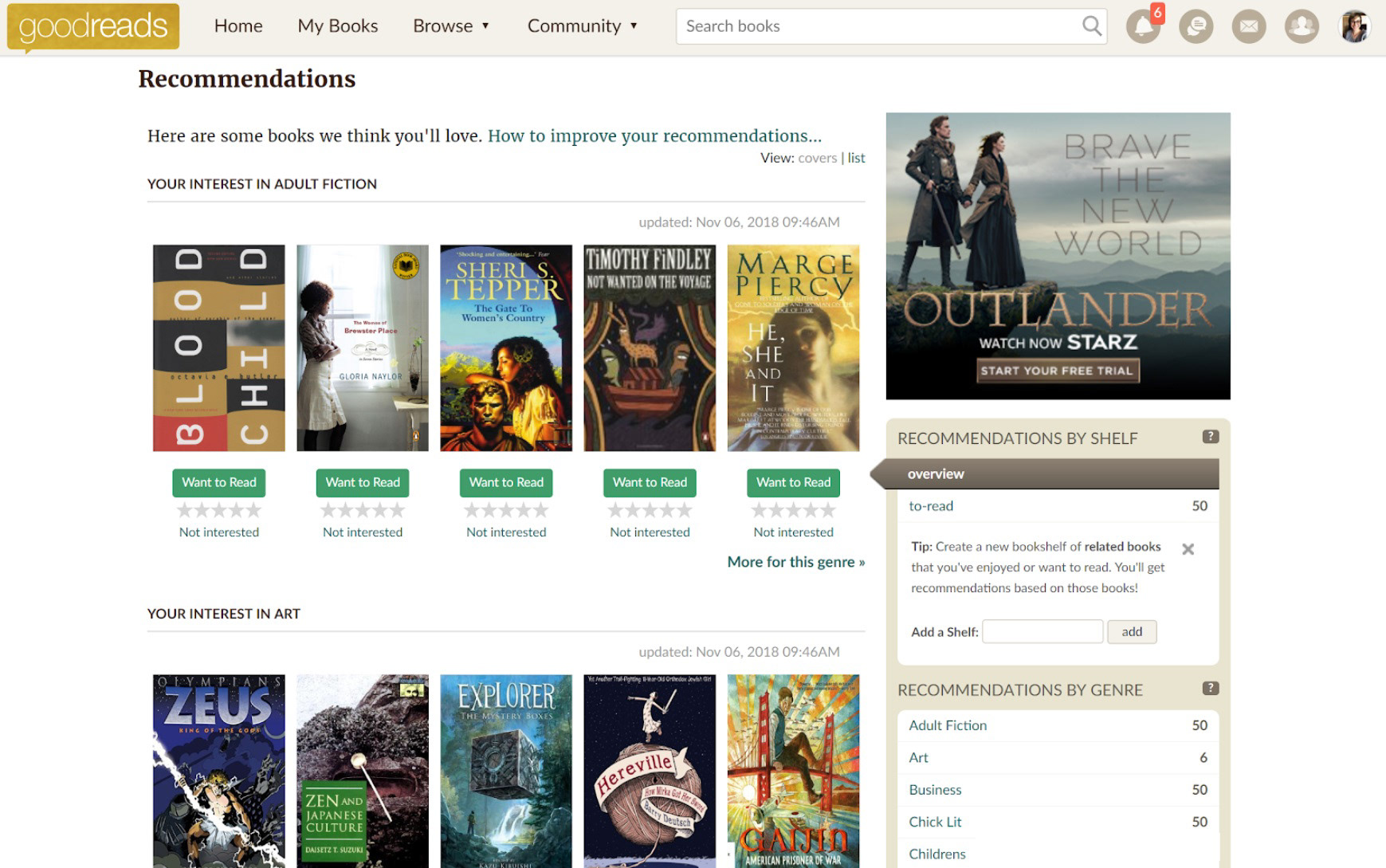Switch to list view
1386x868 pixels.
(856, 158)
